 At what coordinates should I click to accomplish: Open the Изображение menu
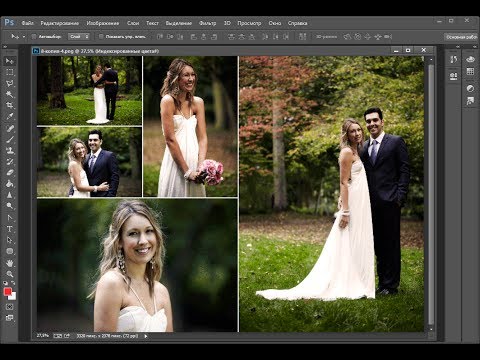[103, 23]
